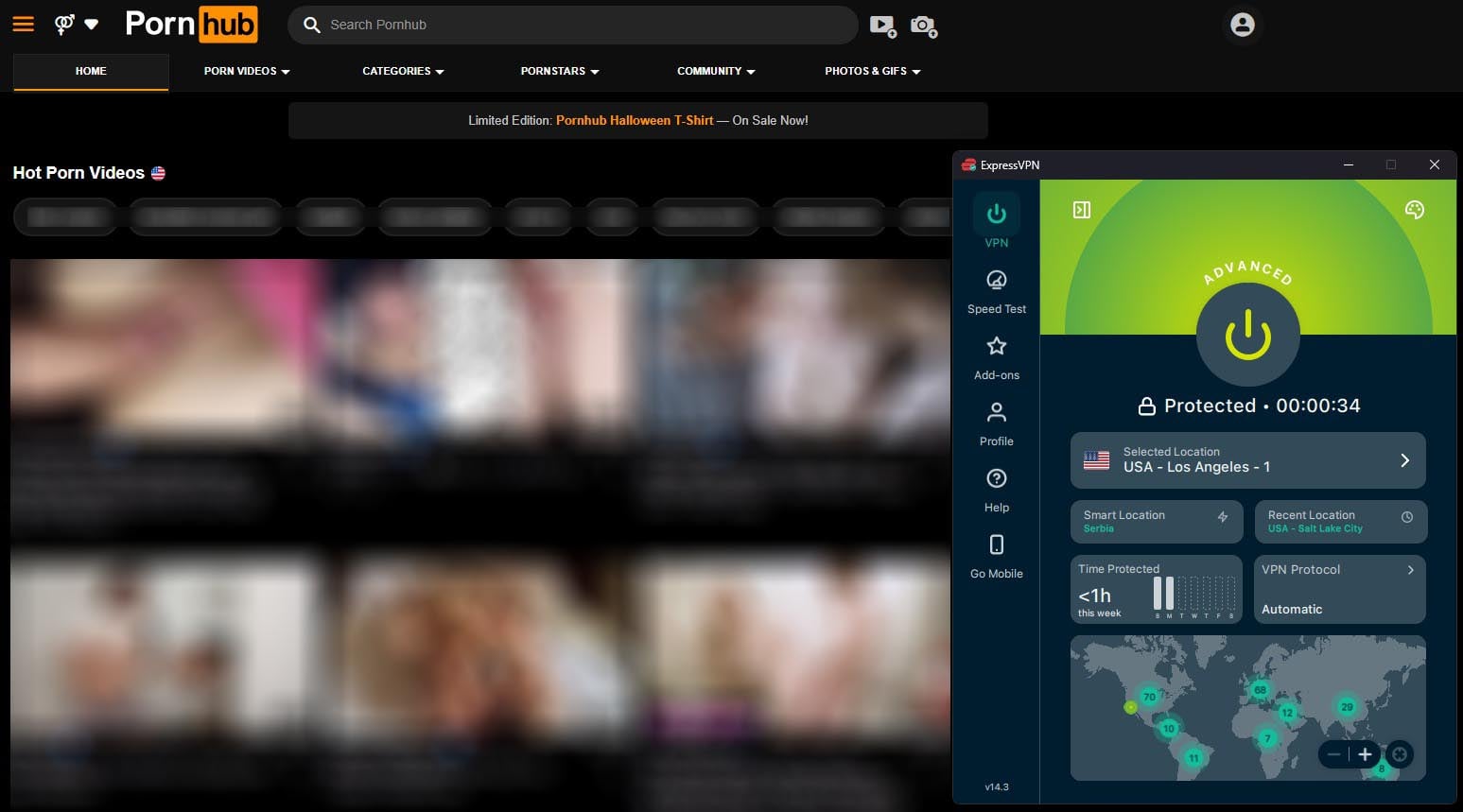Expand the PORNSTARS dropdown menu
Image resolution: width=1463 pixels, height=812 pixels.
560,71
